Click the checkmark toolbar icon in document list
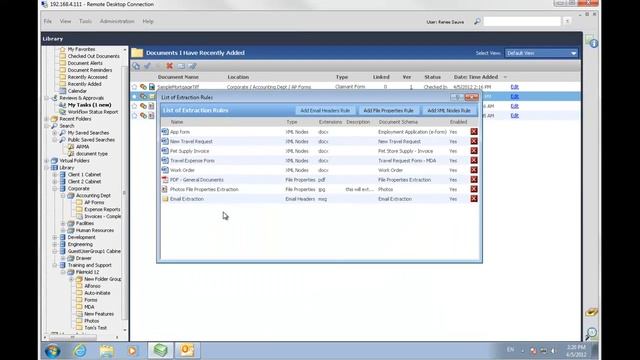 pos(147,66)
